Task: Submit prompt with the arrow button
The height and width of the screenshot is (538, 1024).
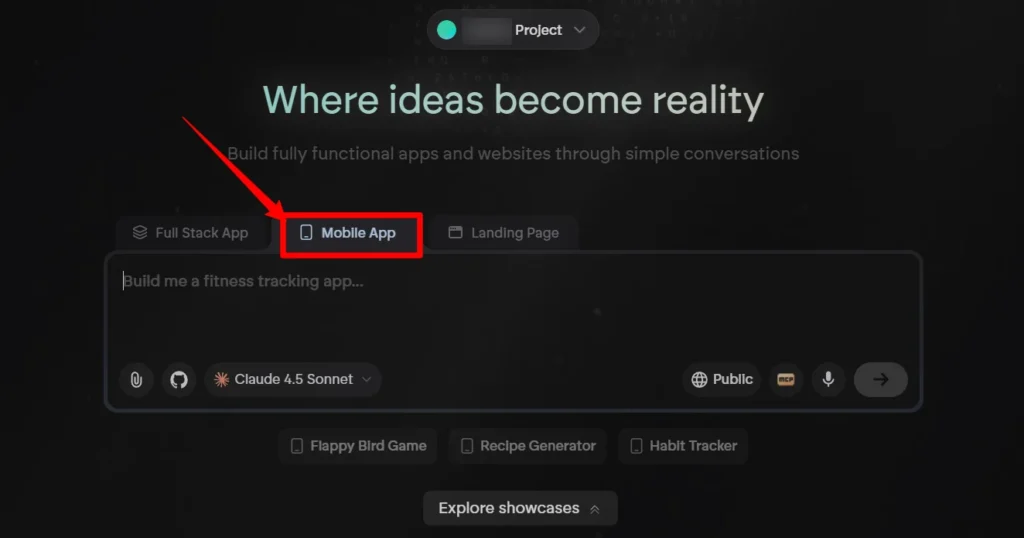Action: (x=880, y=379)
